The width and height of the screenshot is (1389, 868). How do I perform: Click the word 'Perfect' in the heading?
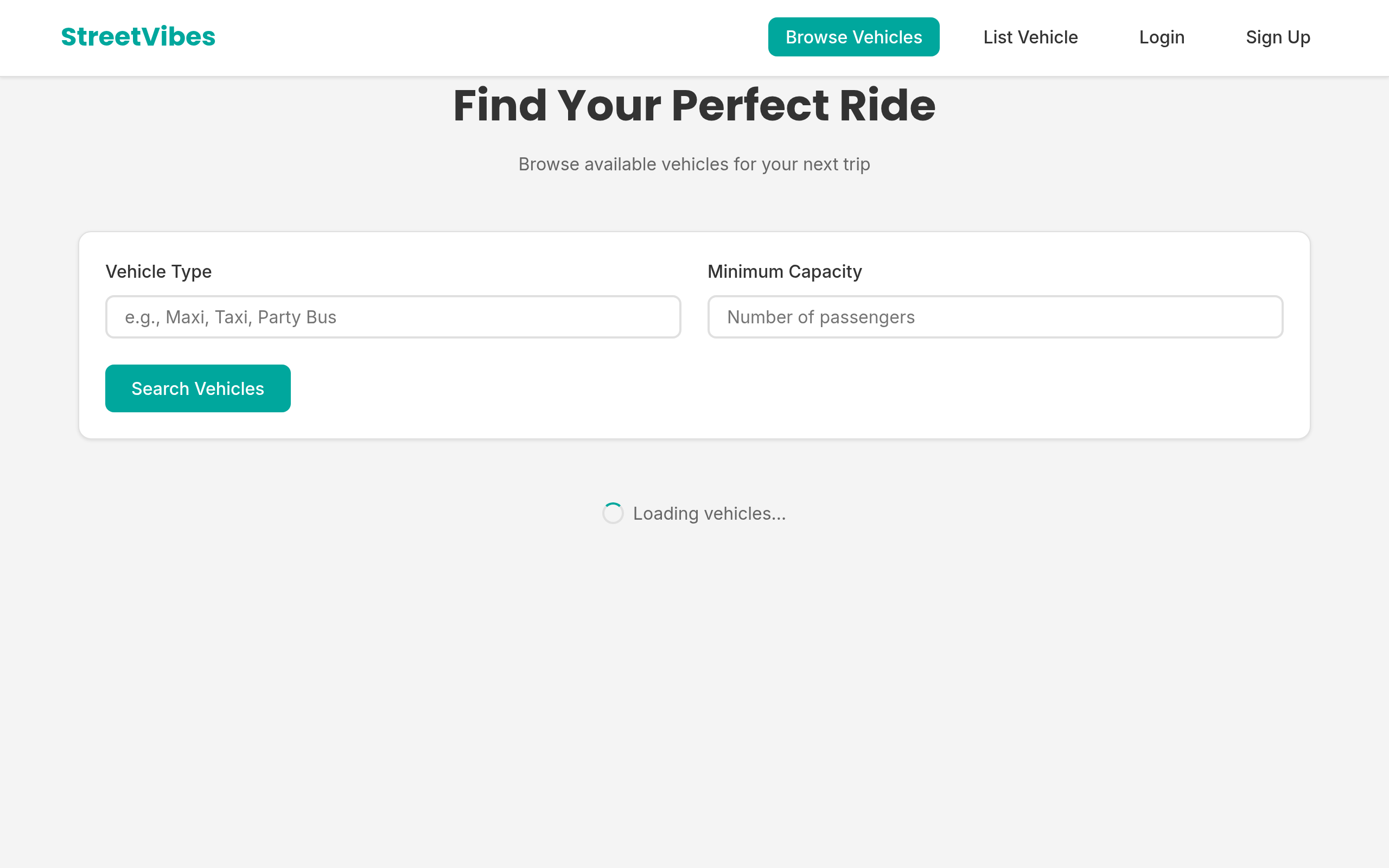pos(750,106)
